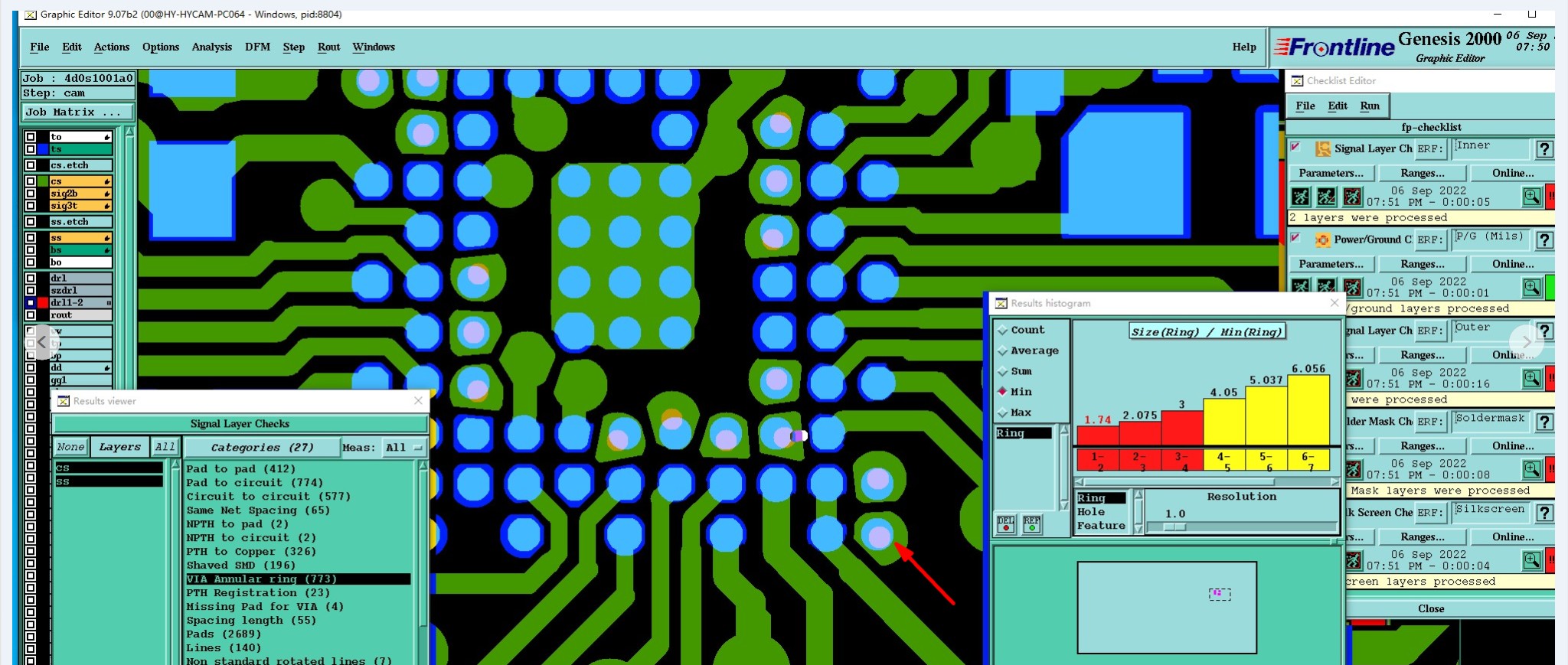This screenshot has width=1568, height=665.
Task: Click runner icon in Soldermask check row
Action: coord(1354,469)
